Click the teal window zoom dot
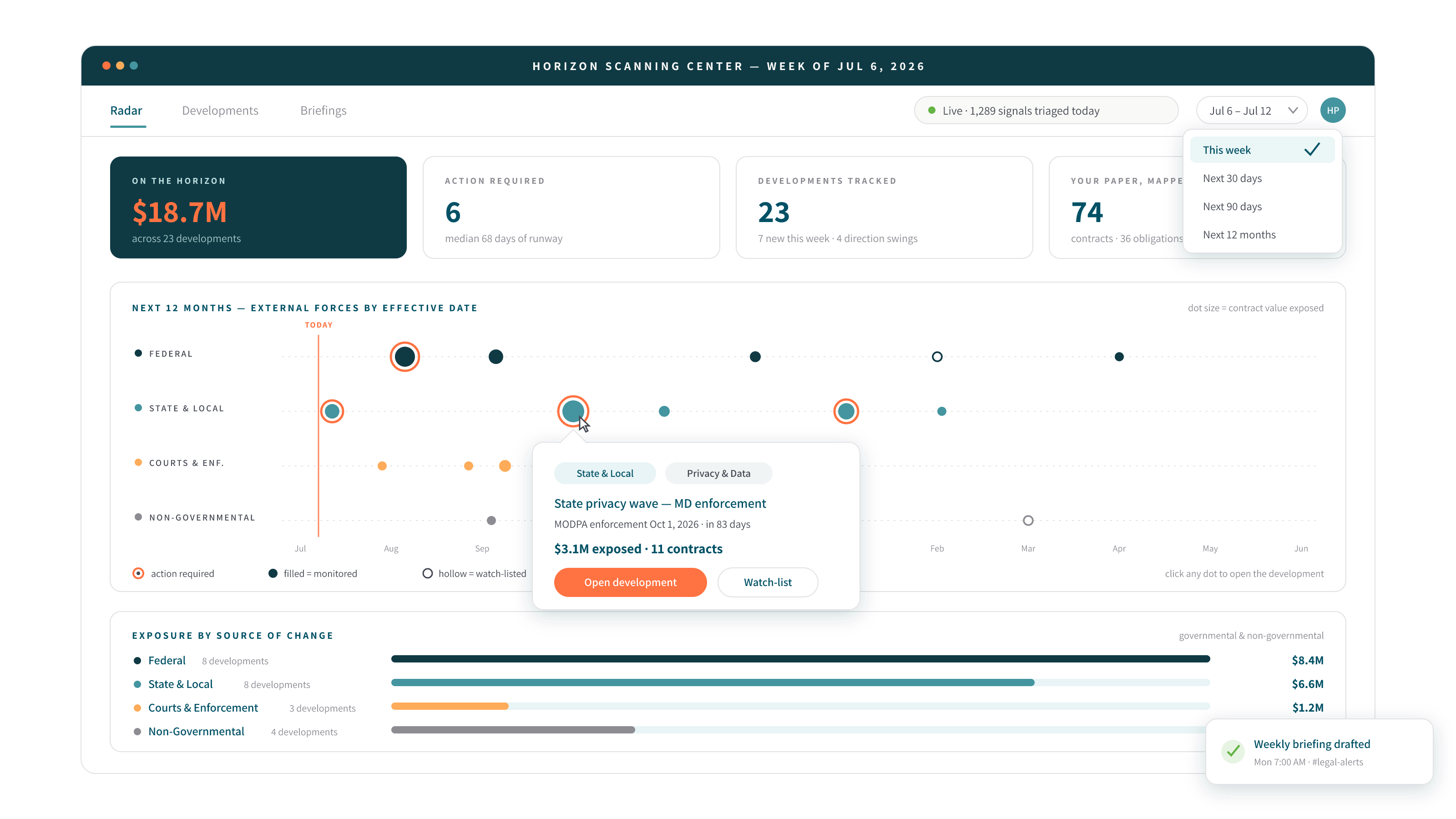 tap(134, 66)
